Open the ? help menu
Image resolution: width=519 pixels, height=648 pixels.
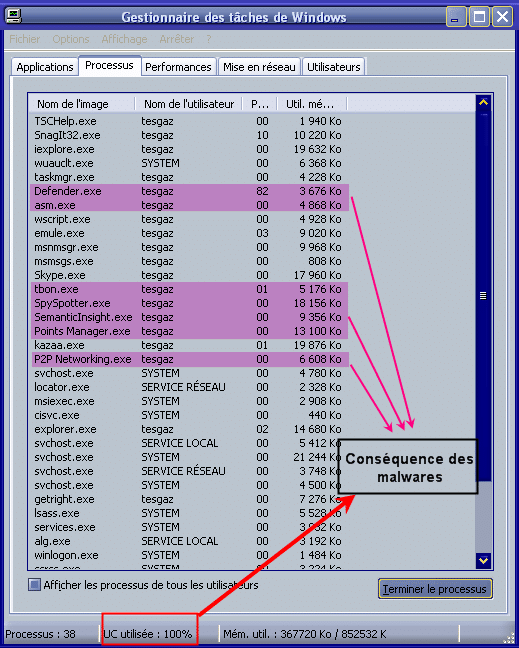click(x=209, y=39)
